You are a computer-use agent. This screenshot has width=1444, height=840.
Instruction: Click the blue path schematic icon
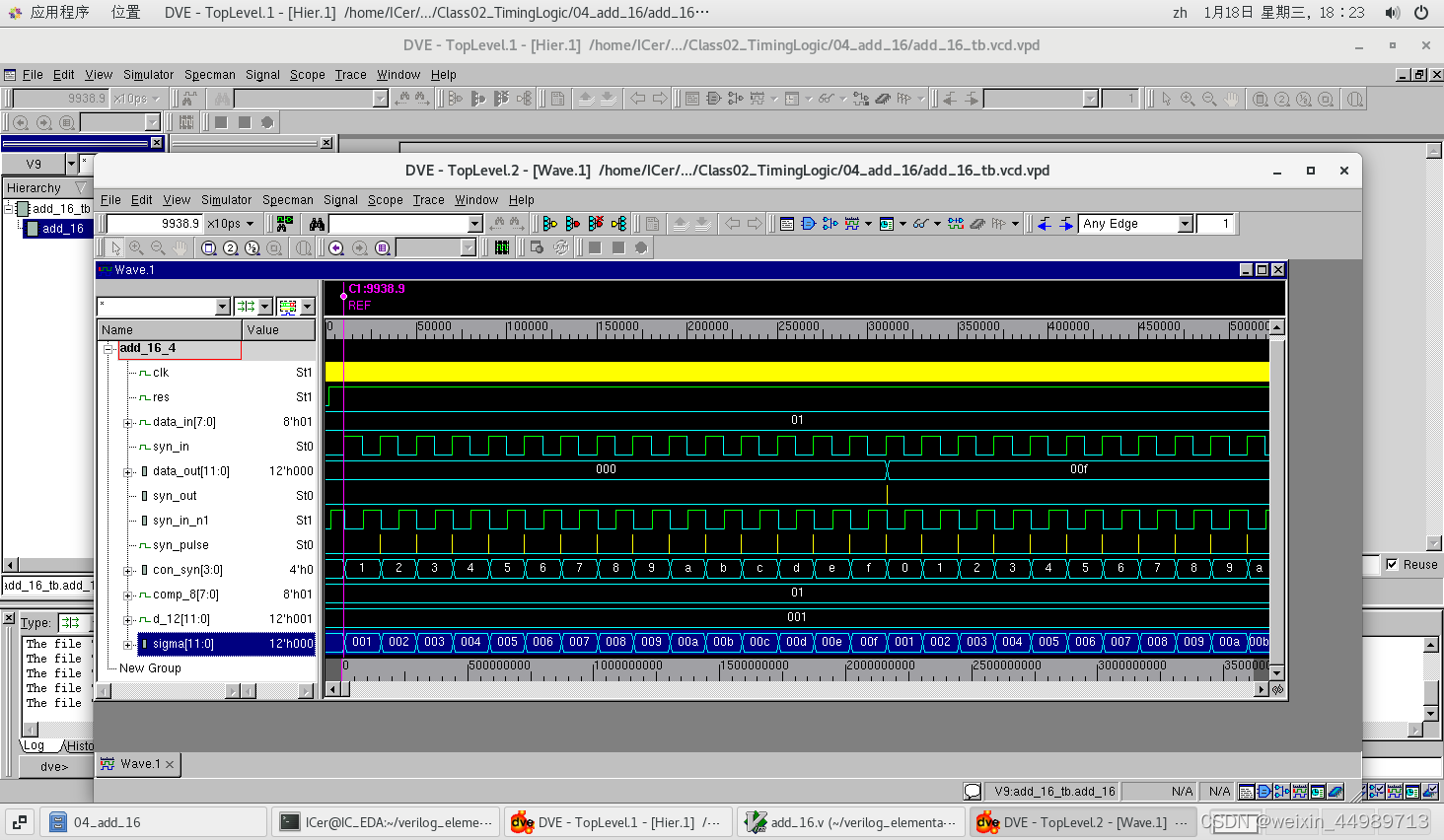coord(830,224)
